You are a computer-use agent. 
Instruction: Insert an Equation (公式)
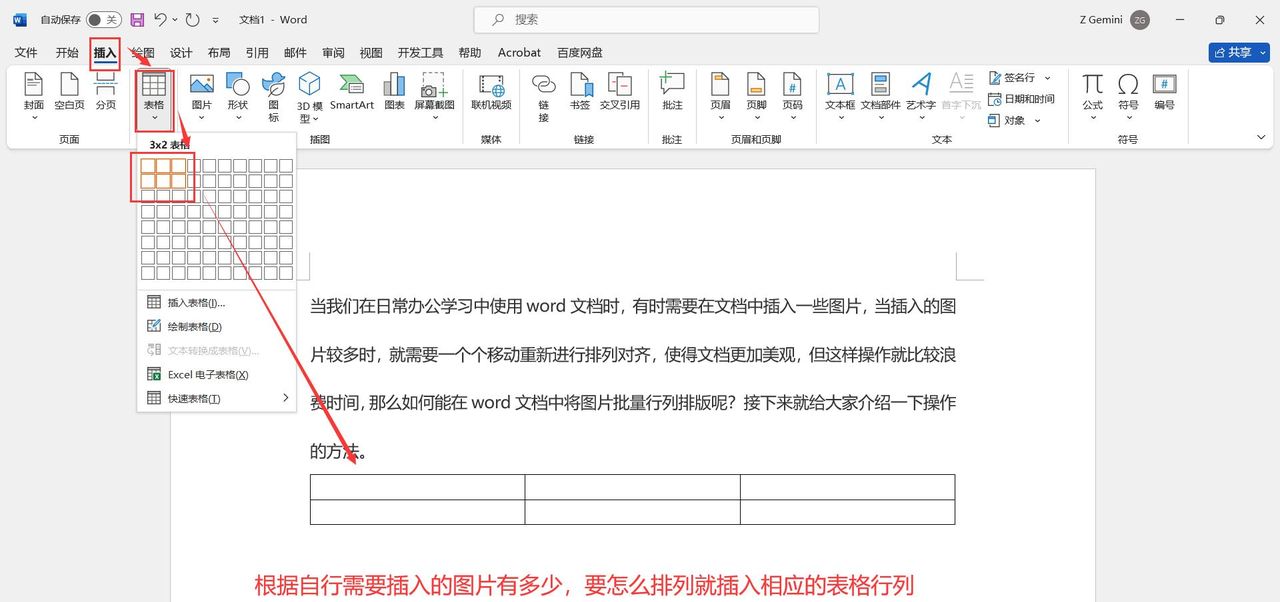click(x=1092, y=96)
